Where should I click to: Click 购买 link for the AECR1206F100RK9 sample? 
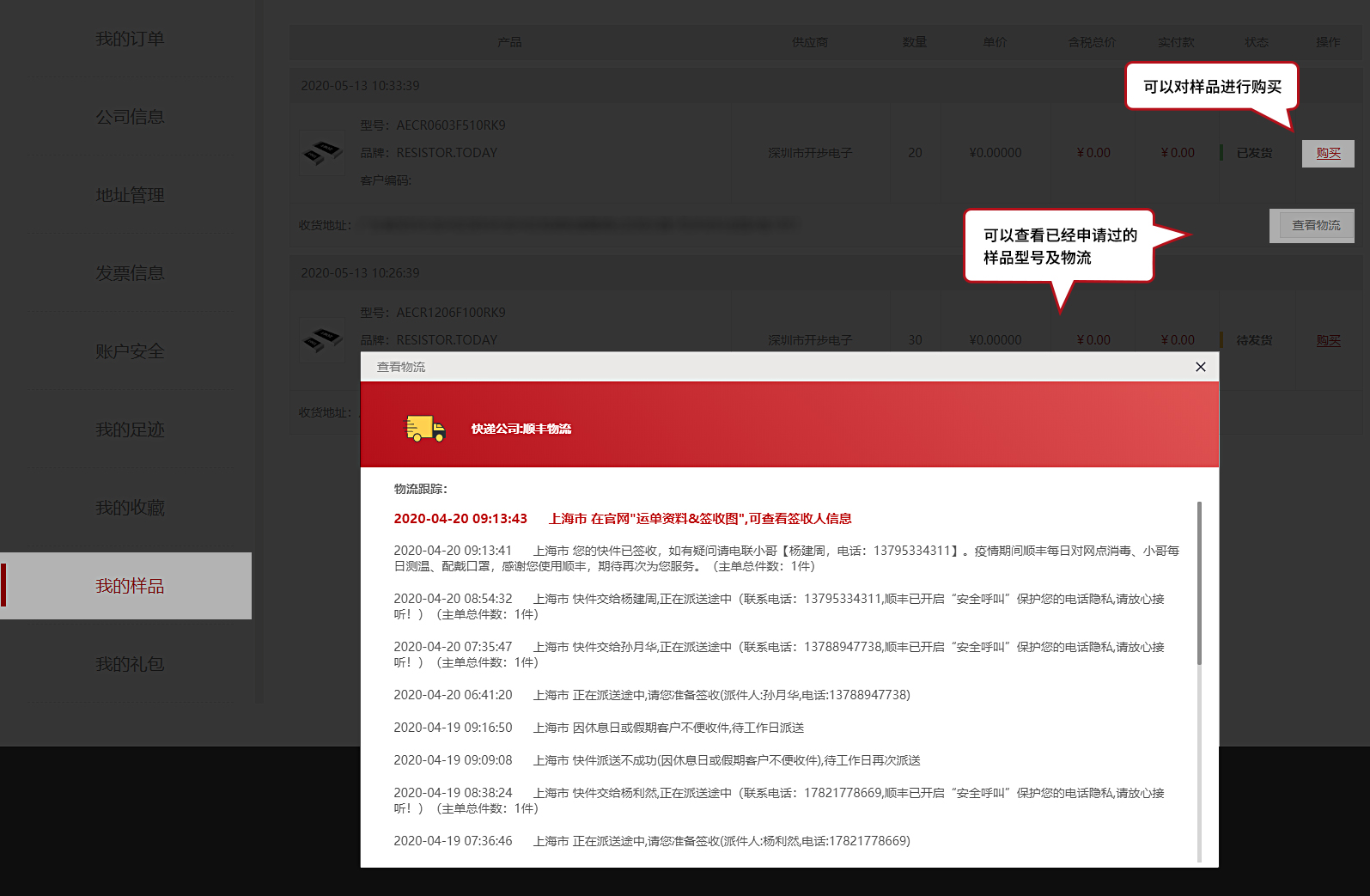click(1328, 340)
